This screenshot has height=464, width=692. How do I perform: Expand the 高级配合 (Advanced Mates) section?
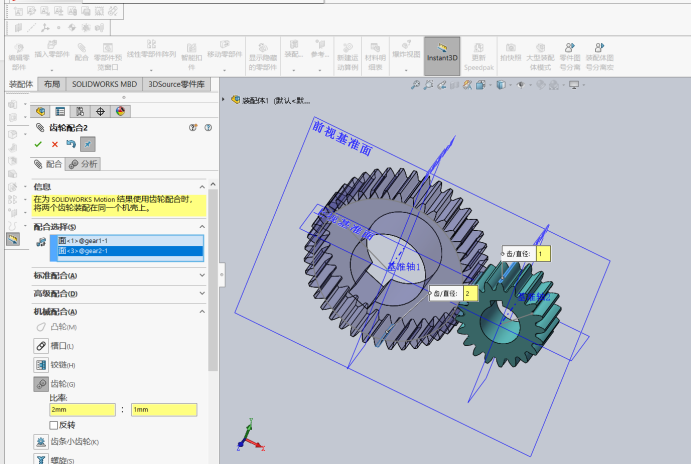(x=119, y=294)
